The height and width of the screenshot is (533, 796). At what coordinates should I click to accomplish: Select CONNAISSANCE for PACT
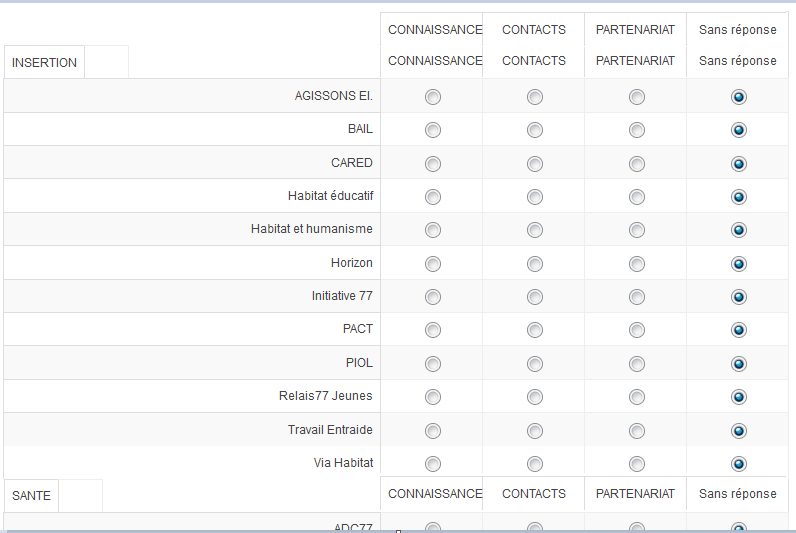click(x=433, y=330)
